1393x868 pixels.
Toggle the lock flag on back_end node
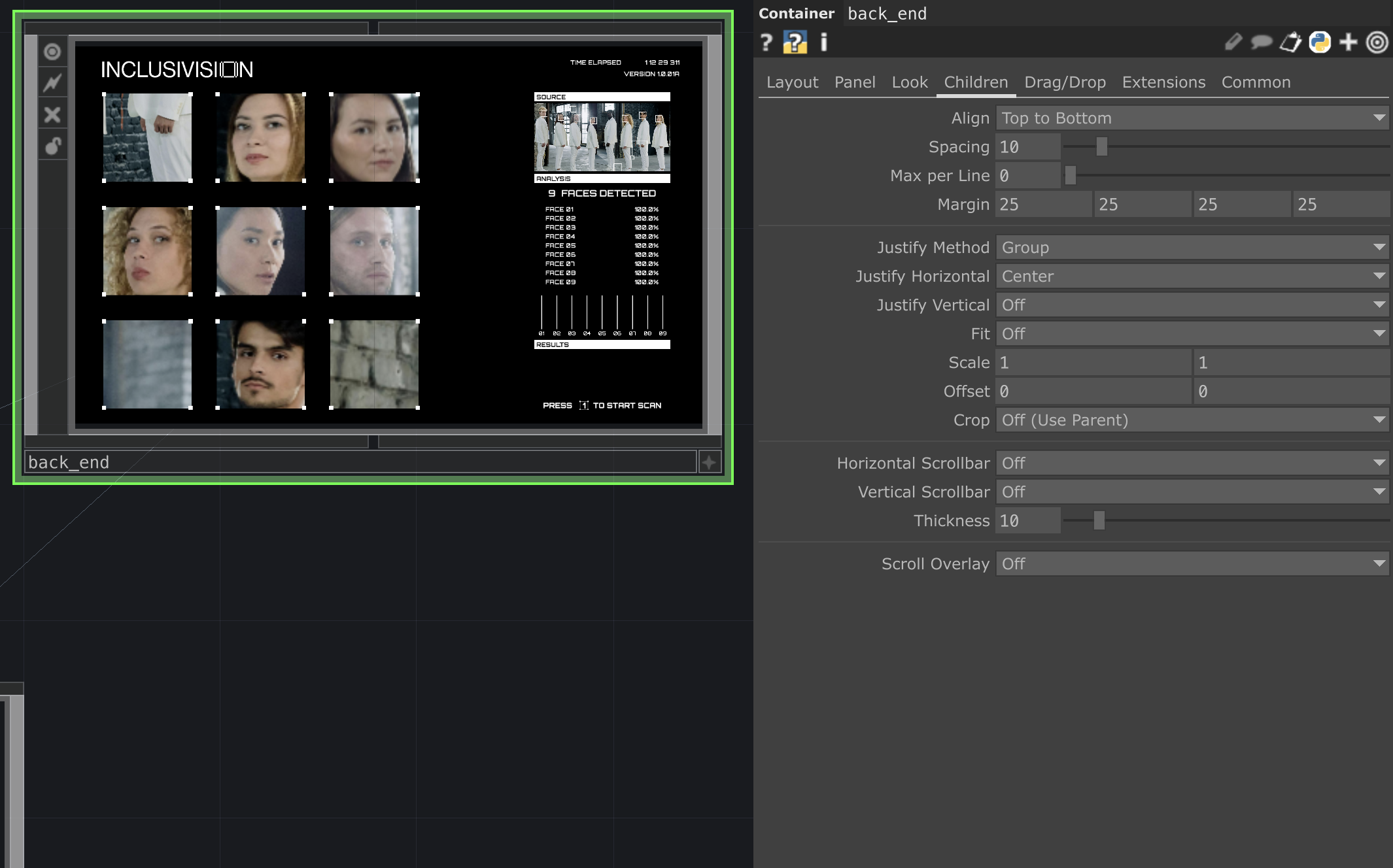tap(52, 146)
